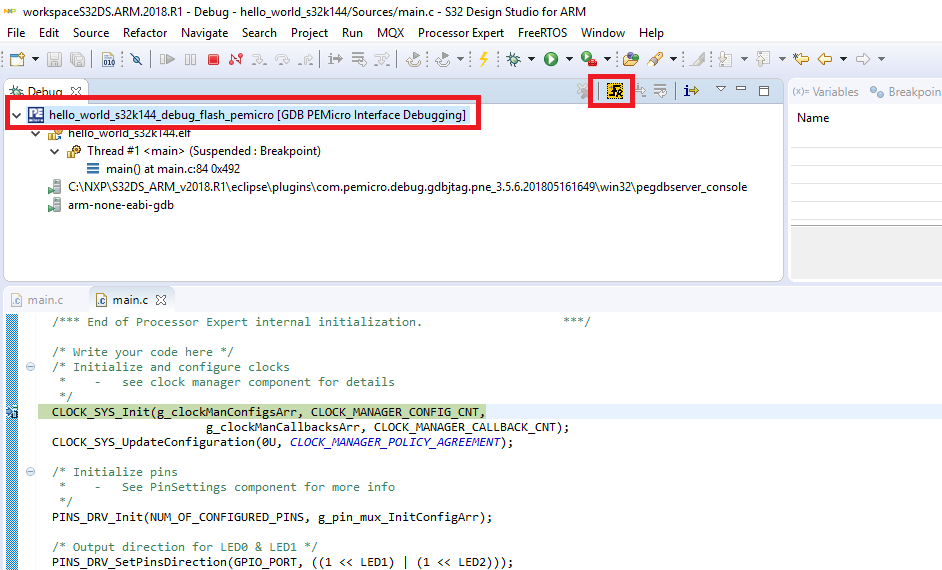Switch to the Variables tab

tap(825, 92)
